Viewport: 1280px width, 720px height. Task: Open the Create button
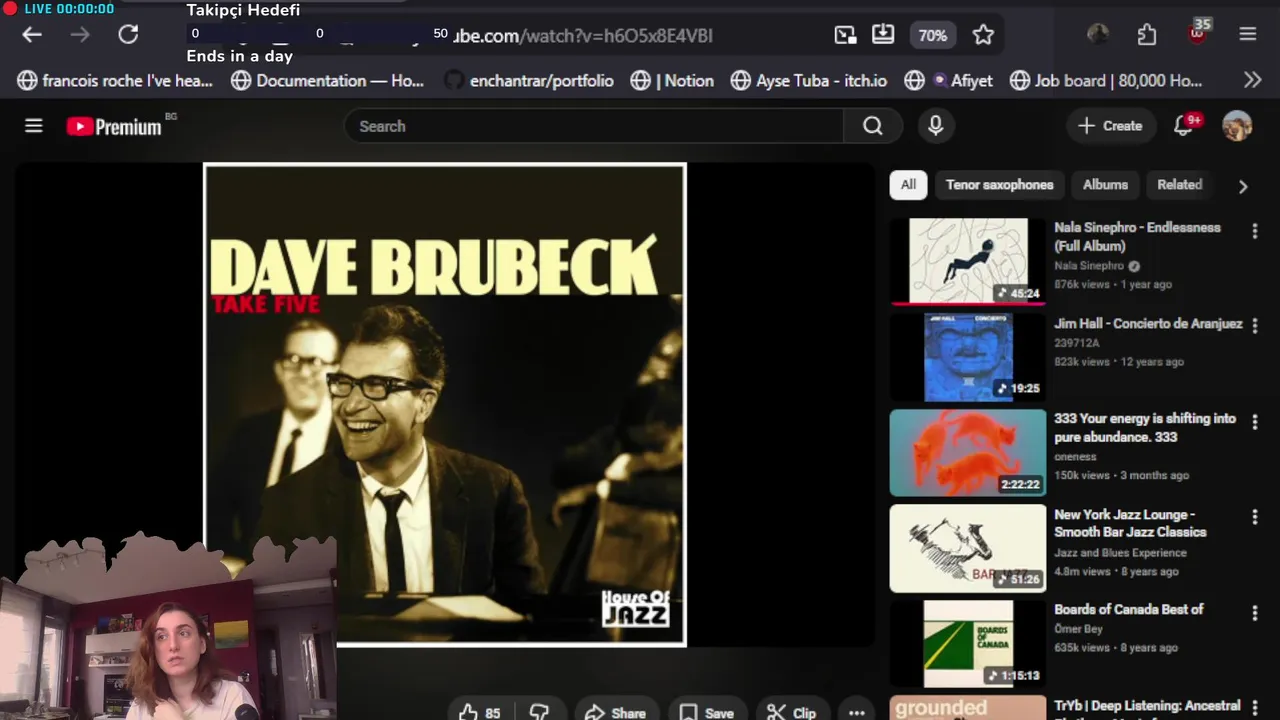tap(1110, 126)
